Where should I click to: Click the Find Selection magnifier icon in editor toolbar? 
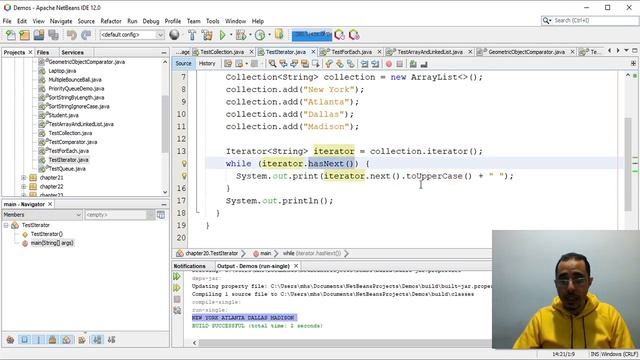(272, 64)
